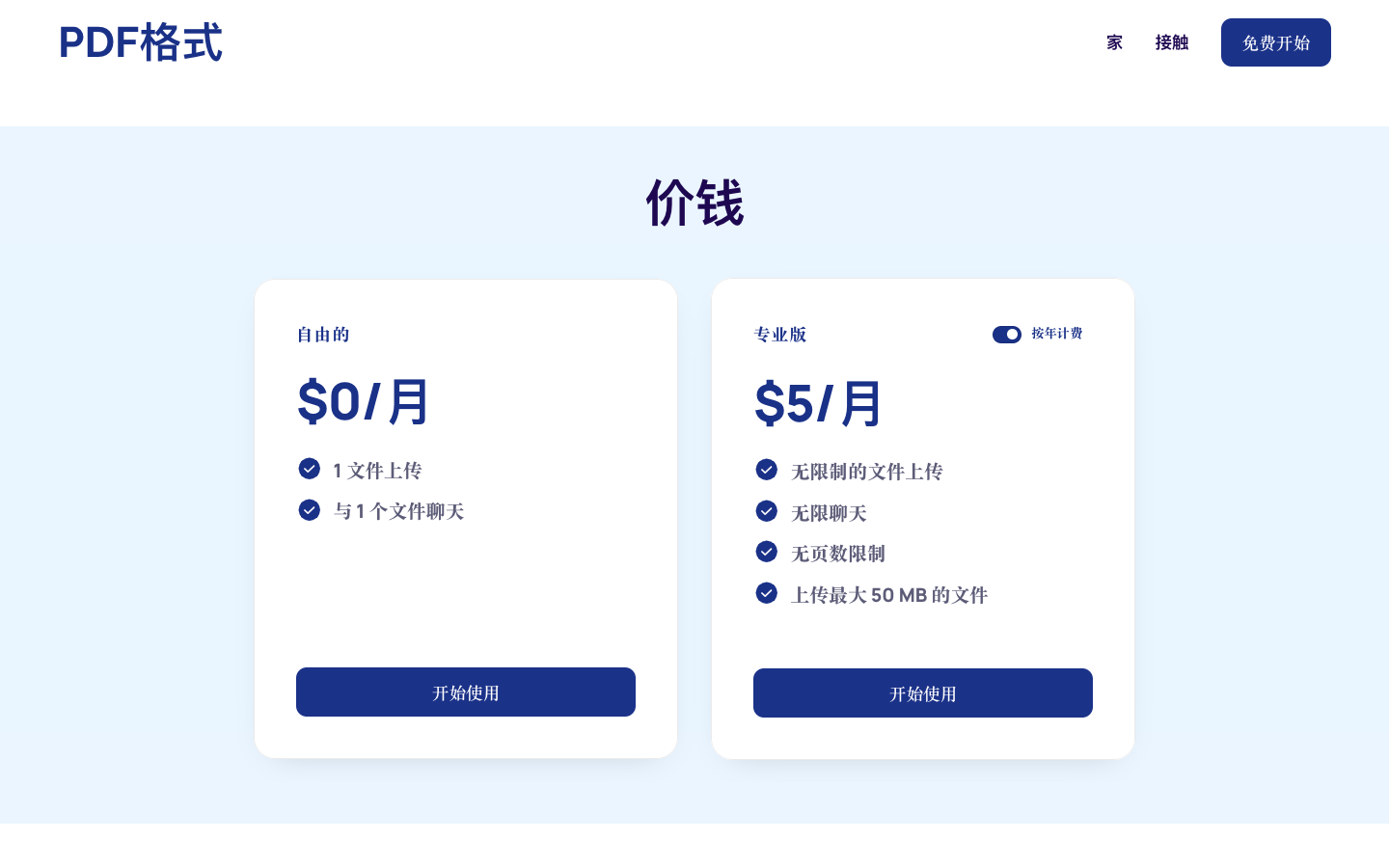Click 开始使用 on the 专业版 plan

[x=923, y=692]
